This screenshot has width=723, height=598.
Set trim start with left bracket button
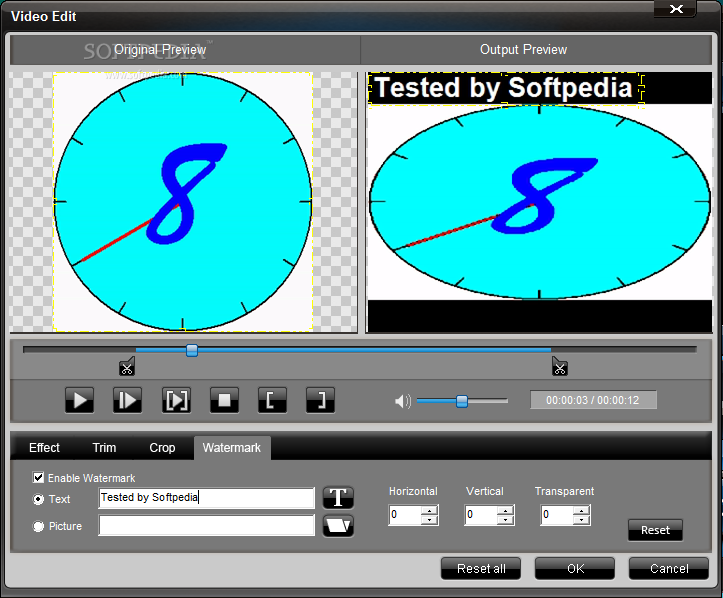pyautogui.click(x=272, y=400)
